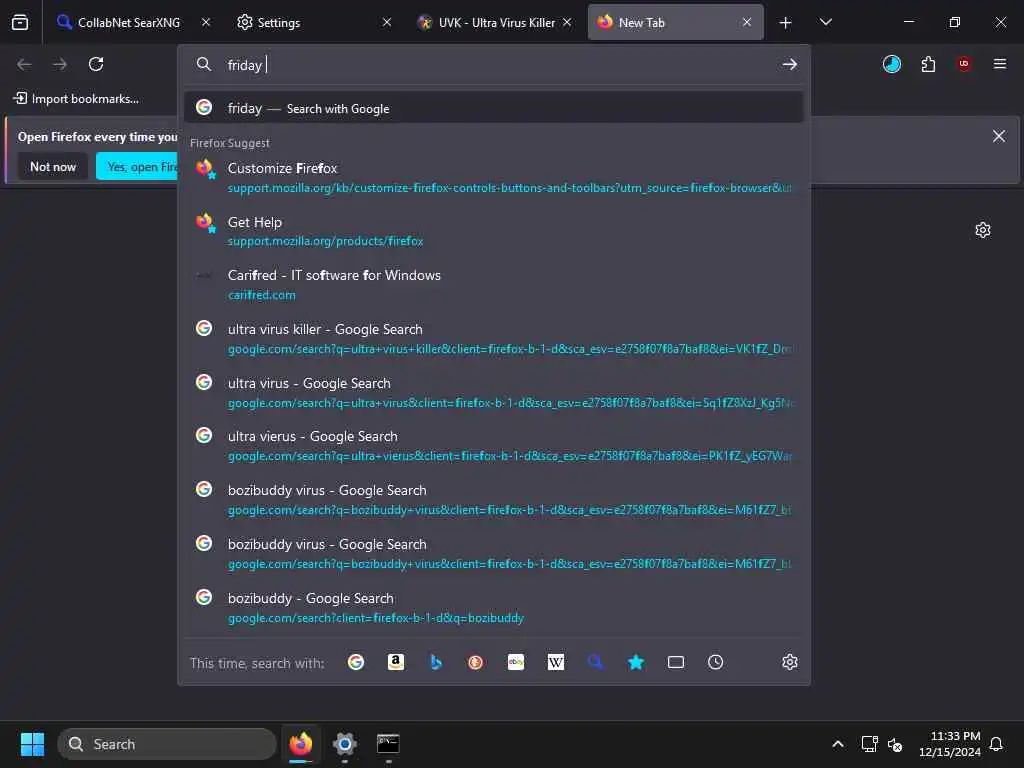Search this time with Bing icon
The width and height of the screenshot is (1024, 768).
coord(436,662)
